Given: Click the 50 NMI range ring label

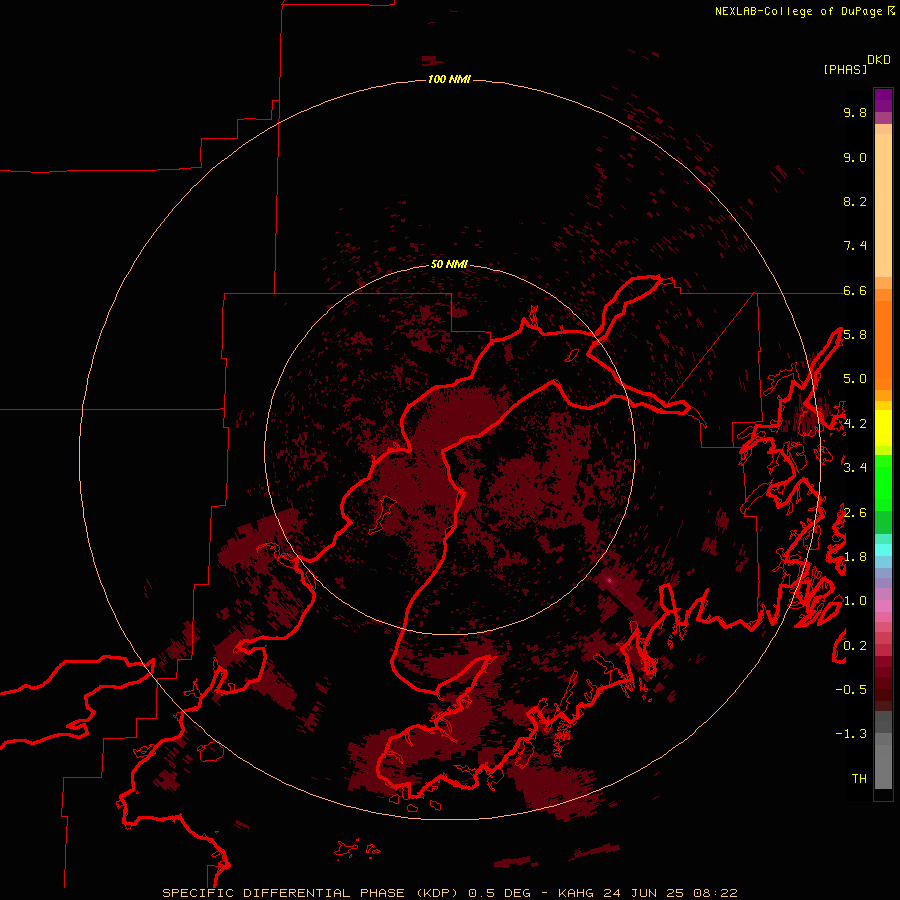Looking at the screenshot, I should [x=449, y=264].
